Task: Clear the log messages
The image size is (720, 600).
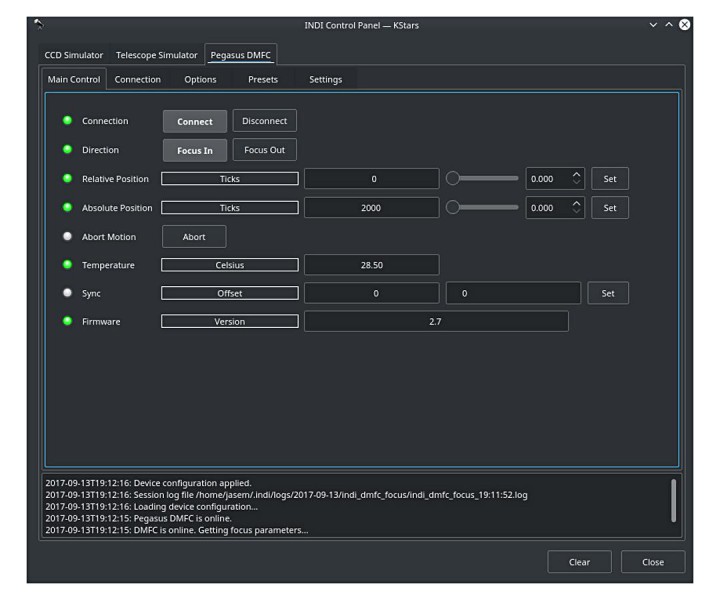Action: [579, 562]
